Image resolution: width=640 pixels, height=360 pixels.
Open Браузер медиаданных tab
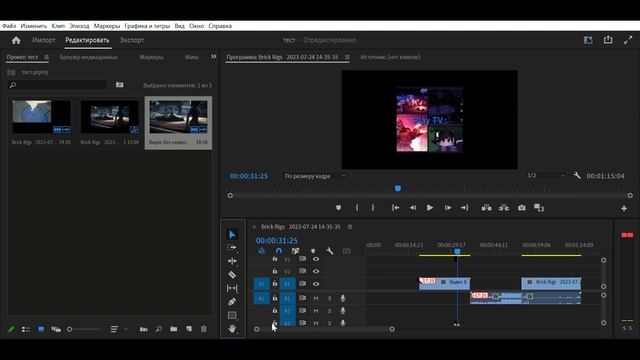88,57
